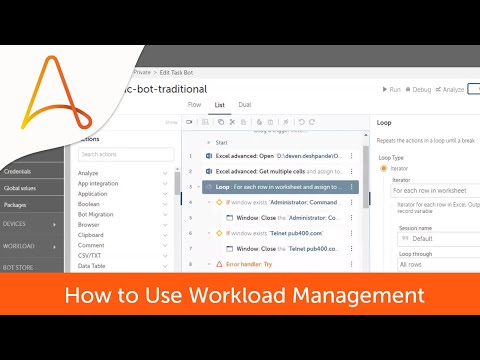Open the Iterator 'For each row in worksheet' dropdown

(436, 191)
